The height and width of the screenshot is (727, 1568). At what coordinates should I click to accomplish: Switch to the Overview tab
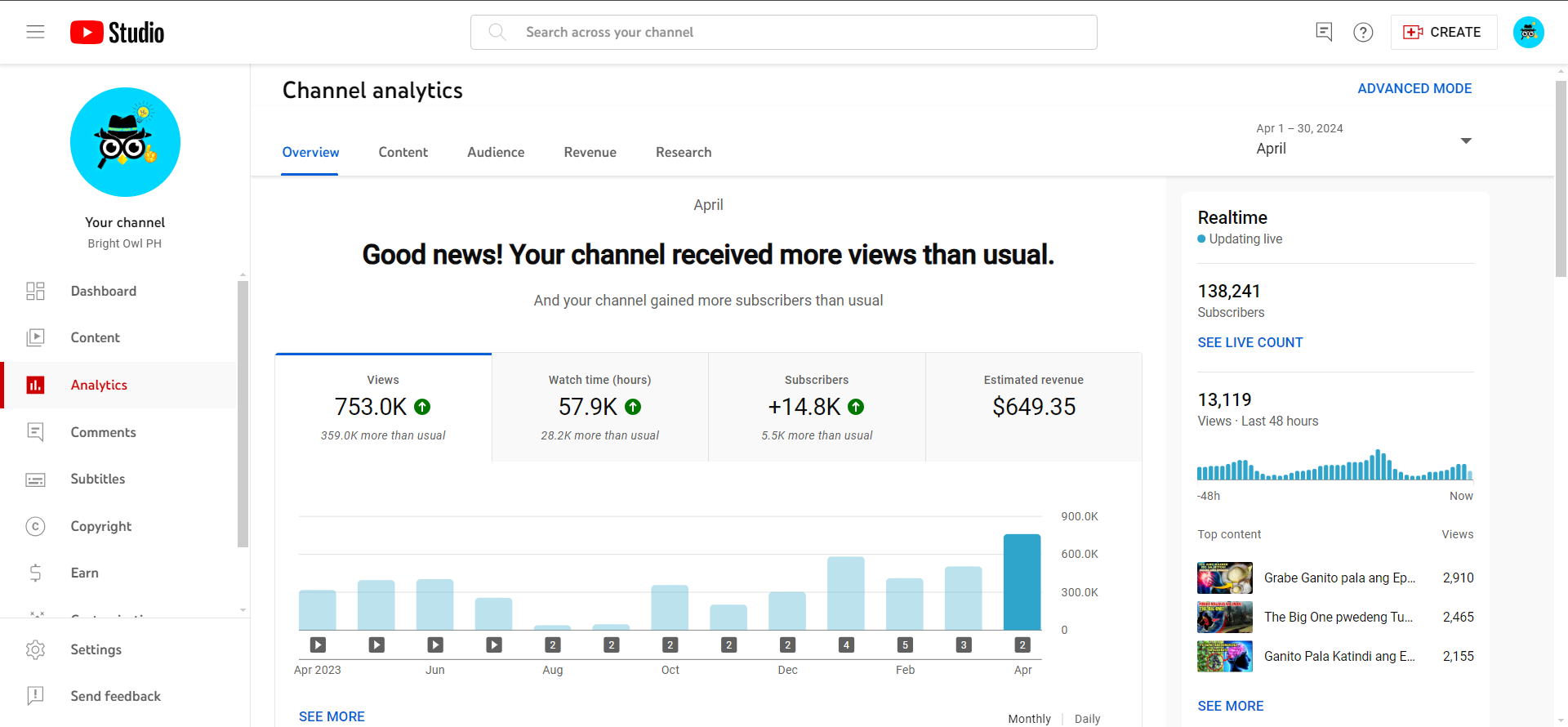click(310, 152)
